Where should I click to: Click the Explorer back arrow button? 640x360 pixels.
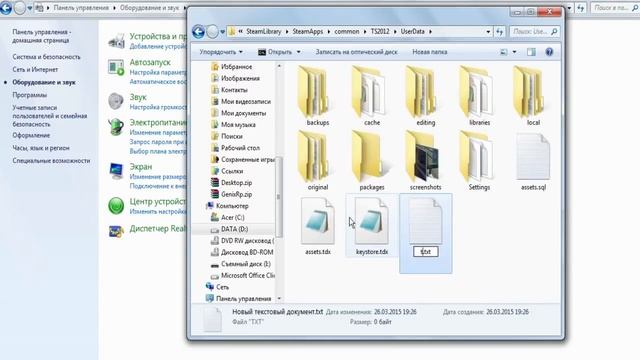click(198, 31)
